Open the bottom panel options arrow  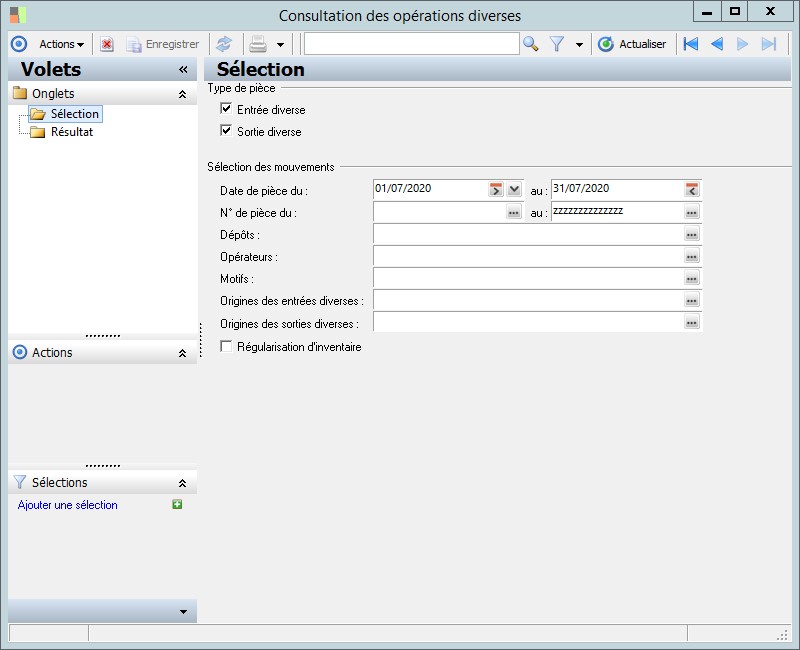pos(183,612)
